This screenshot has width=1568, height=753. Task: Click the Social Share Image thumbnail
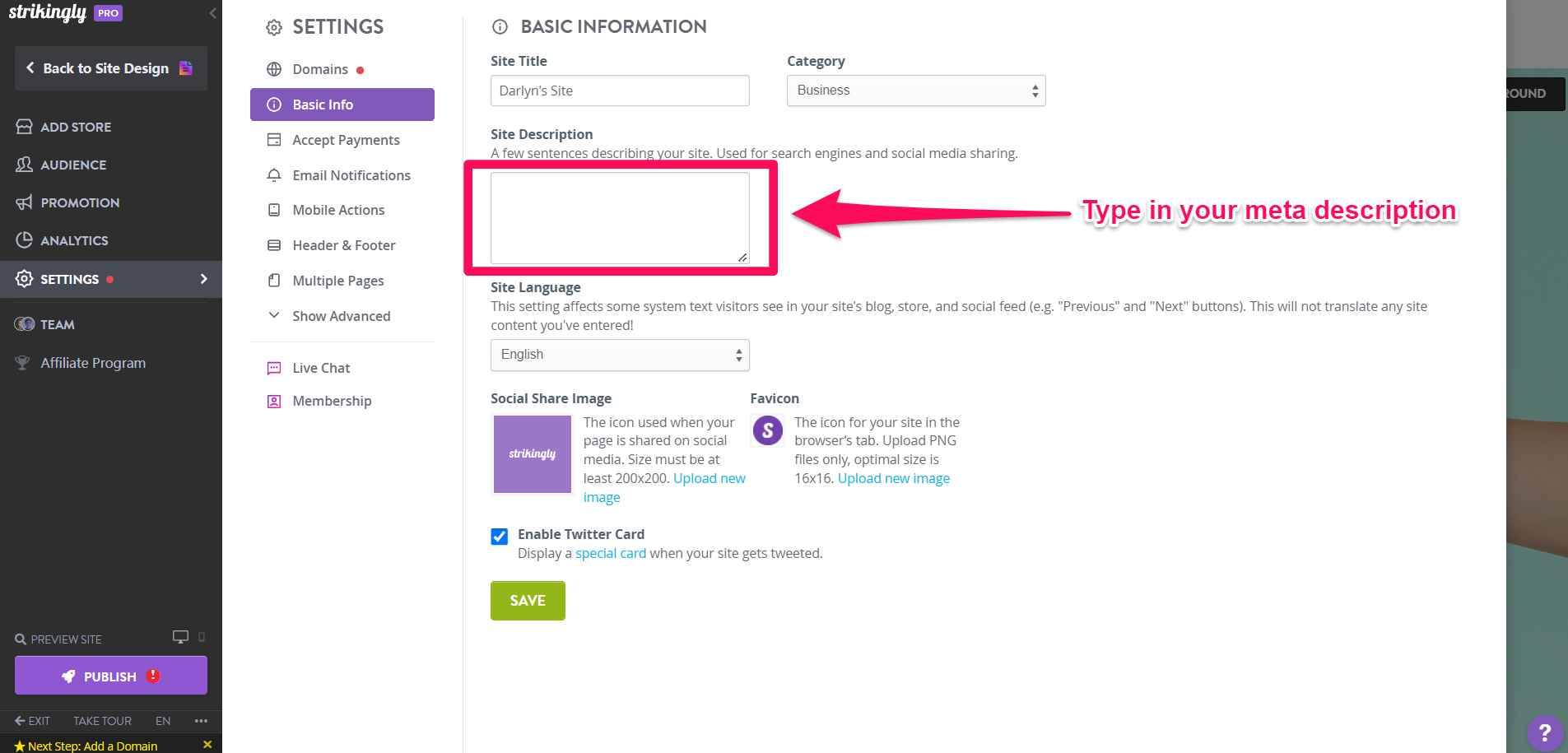click(533, 454)
